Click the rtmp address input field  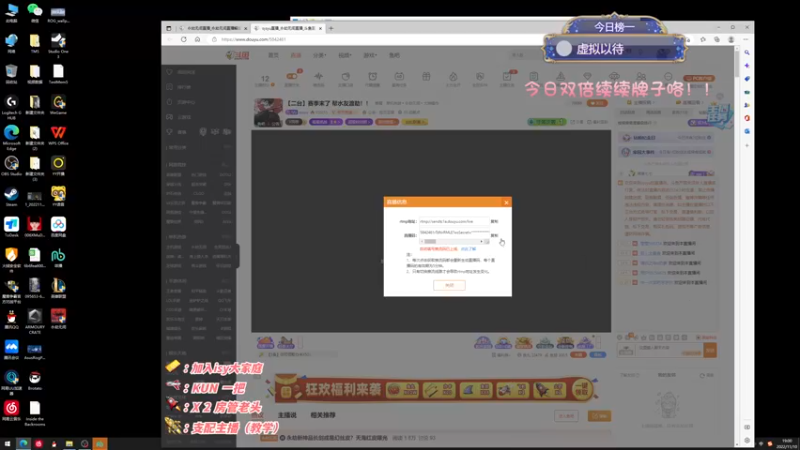point(454,221)
